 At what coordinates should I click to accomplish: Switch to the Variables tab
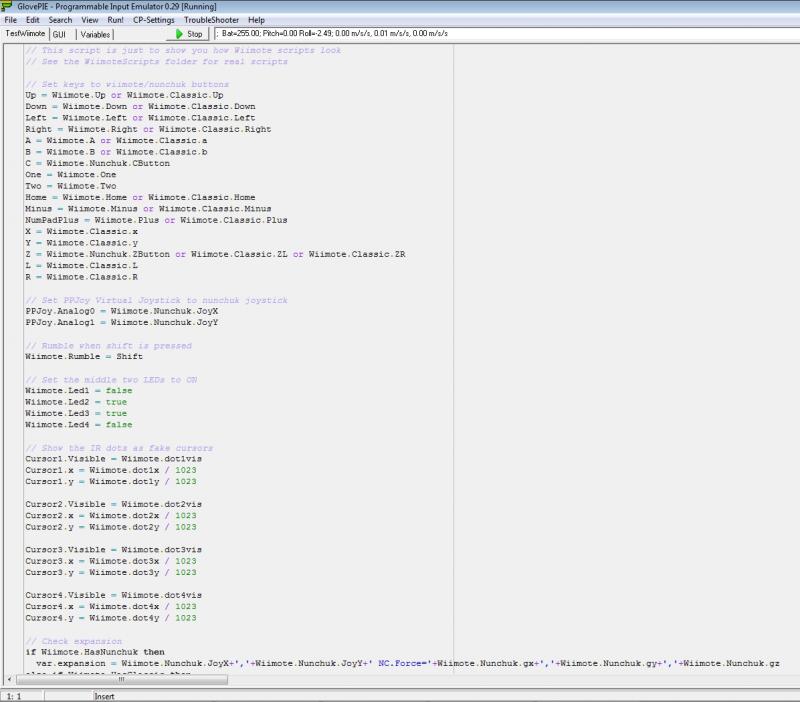click(x=96, y=34)
